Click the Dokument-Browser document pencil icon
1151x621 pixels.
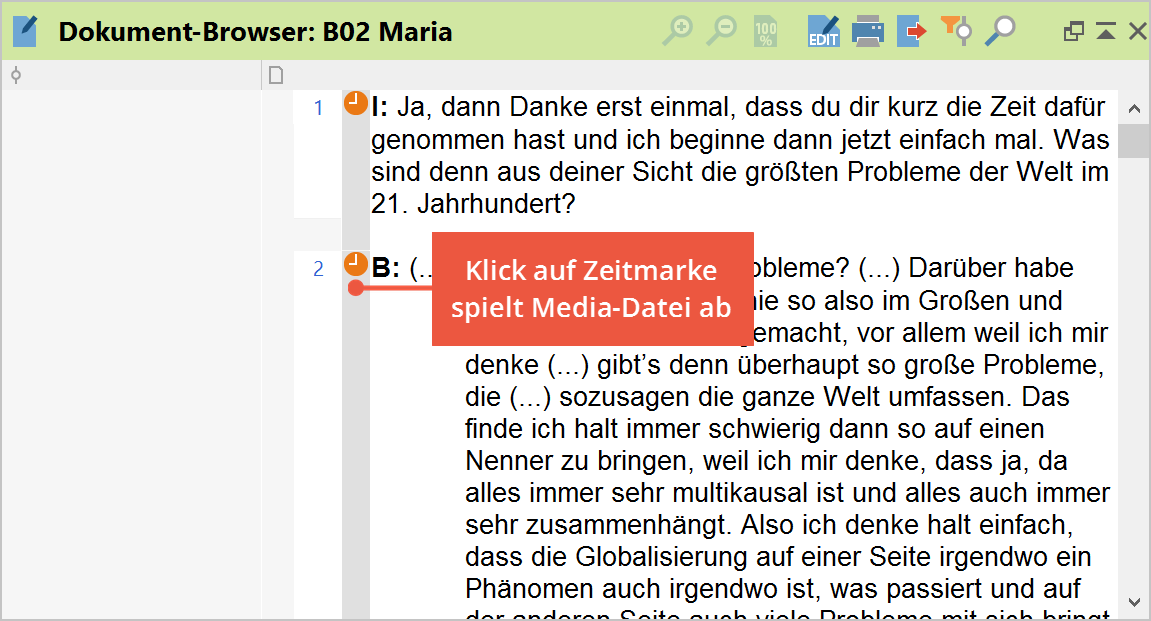click(25, 32)
